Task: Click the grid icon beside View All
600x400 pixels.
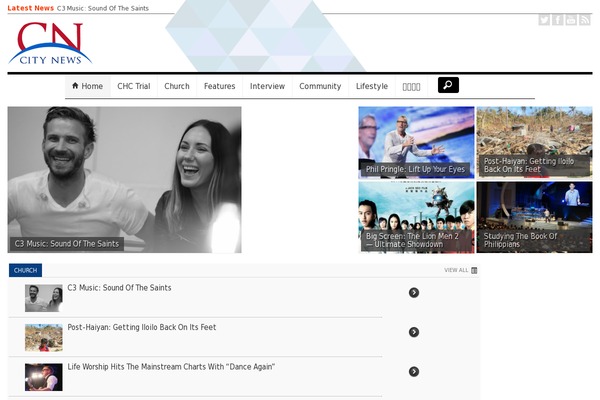Action: [x=474, y=270]
